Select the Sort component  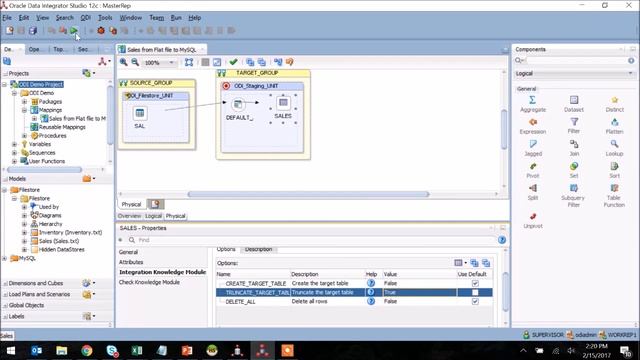point(614,170)
